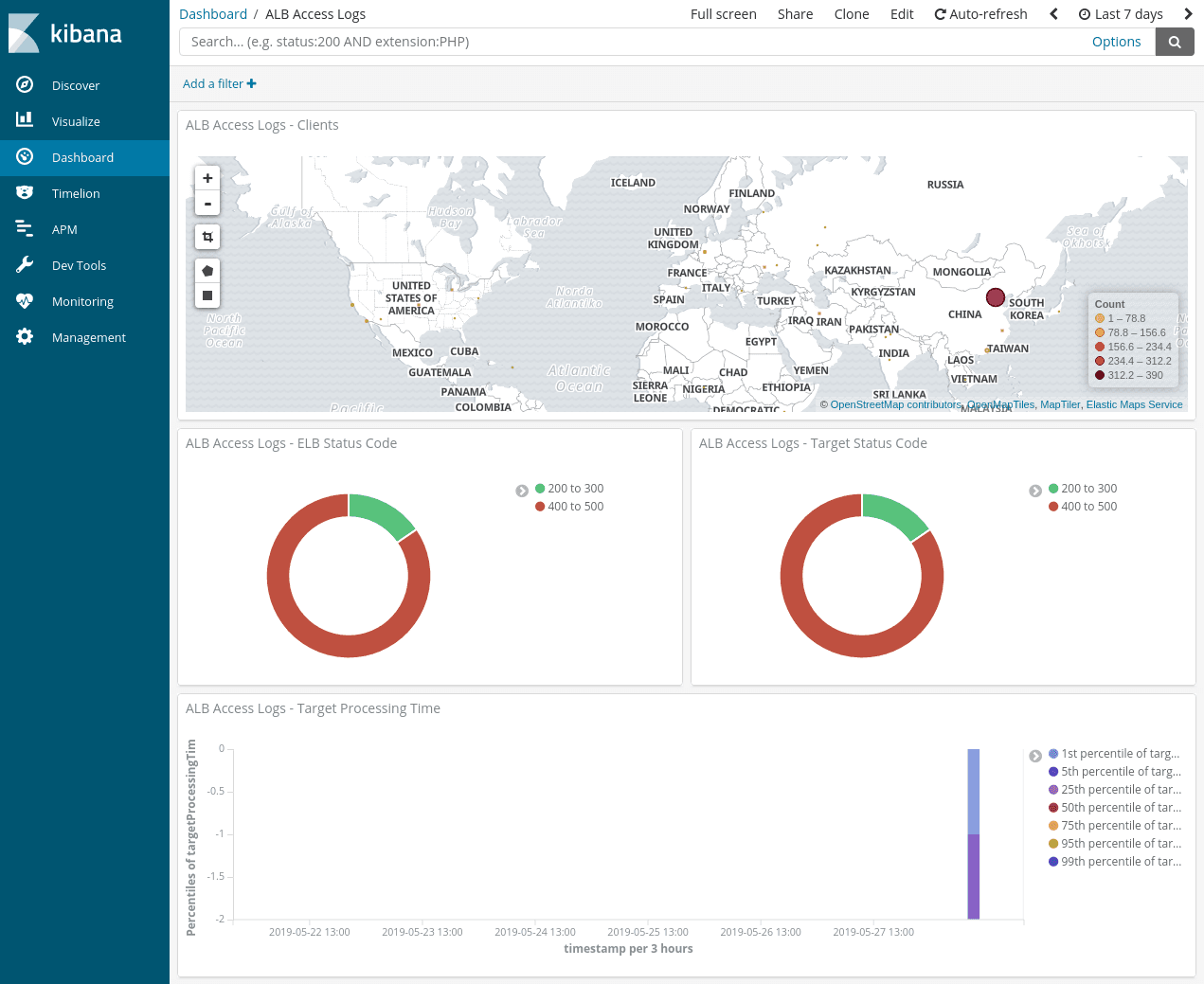Open Management gear icon

(x=25, y=336)
